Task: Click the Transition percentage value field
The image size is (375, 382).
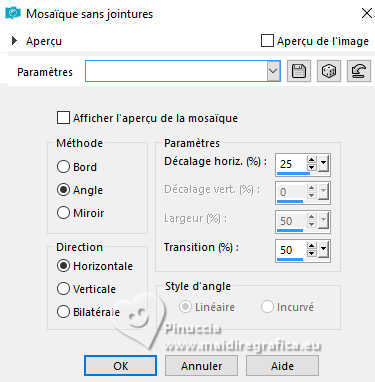Action: click(291, 249)
